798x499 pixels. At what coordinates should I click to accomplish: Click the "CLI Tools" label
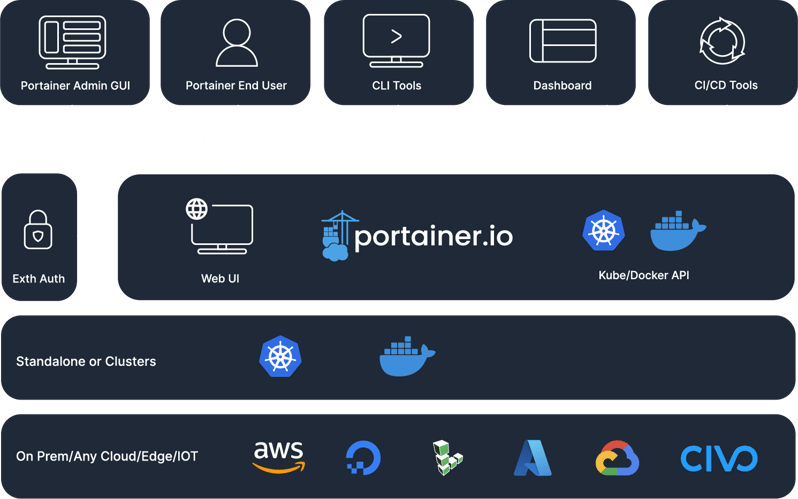(x=396, y=86)
